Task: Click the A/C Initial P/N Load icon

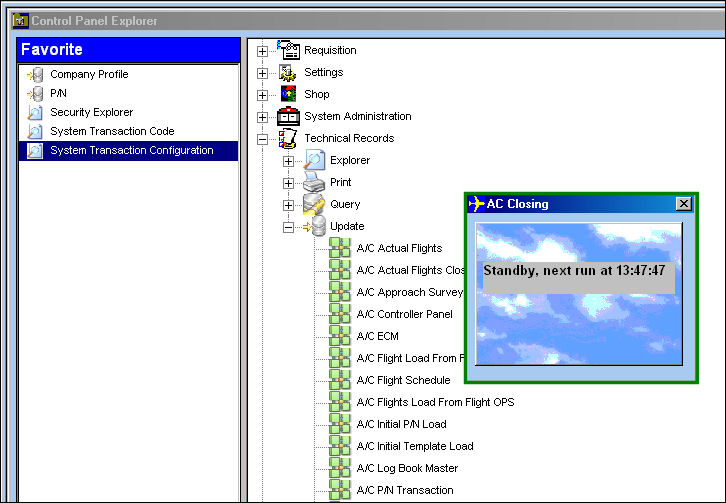Action: tap(339, 424)
